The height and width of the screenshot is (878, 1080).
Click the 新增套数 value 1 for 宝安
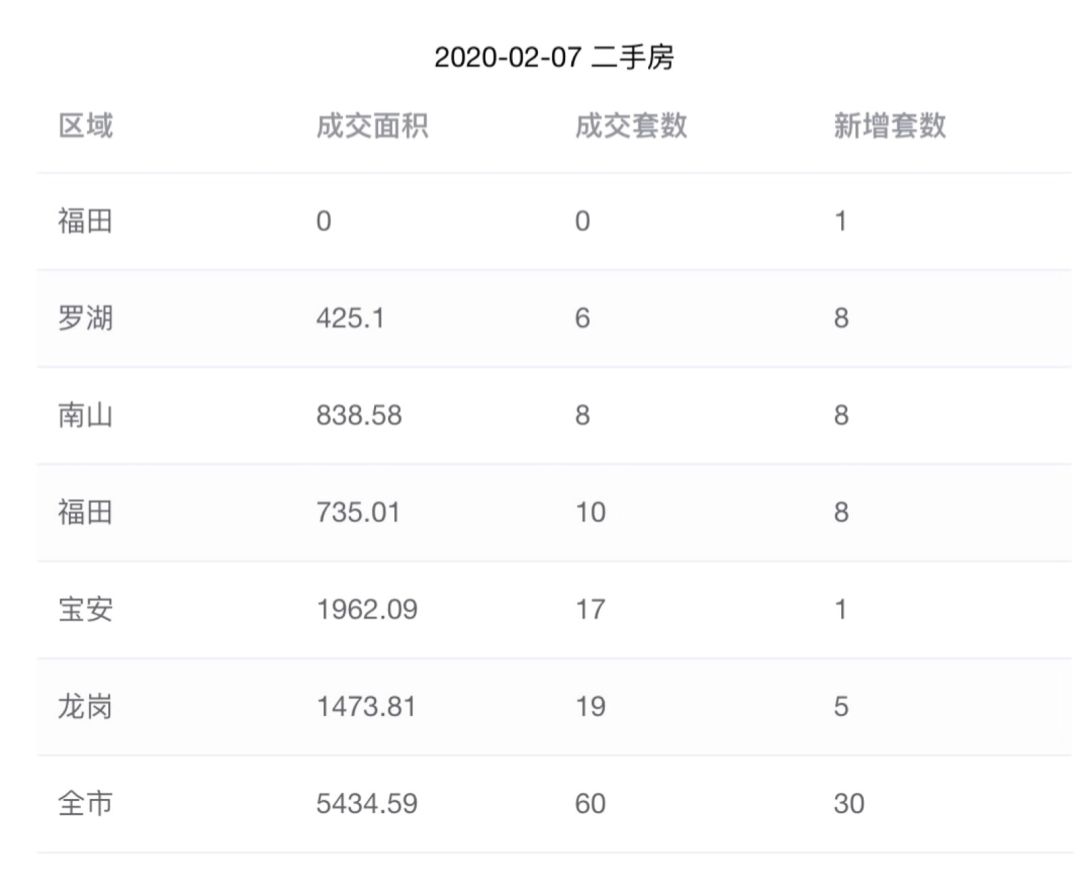click(x=842, y=609)
